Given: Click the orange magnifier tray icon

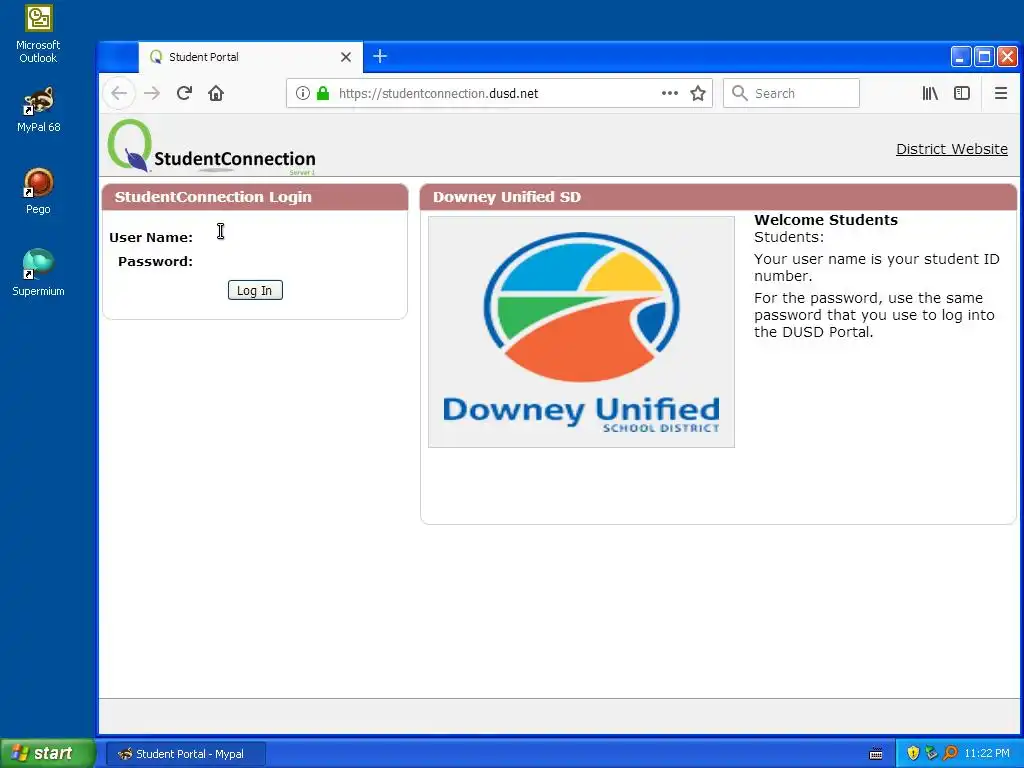Looking at the screenshot, I should point(950,753).
